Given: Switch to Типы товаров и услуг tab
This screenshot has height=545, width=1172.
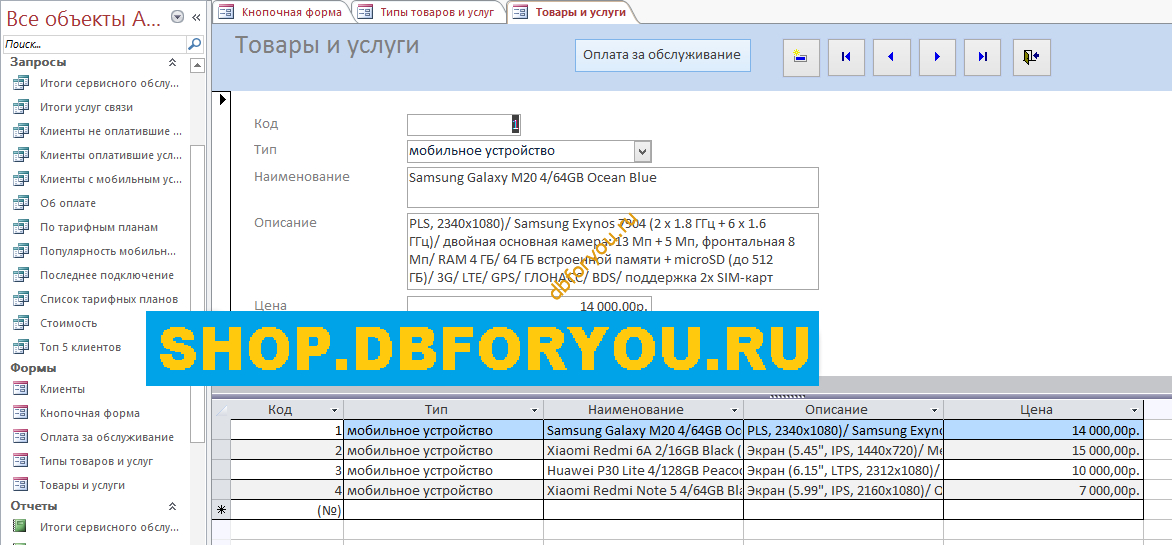Looking at the screenshot, I should [428, 12].
